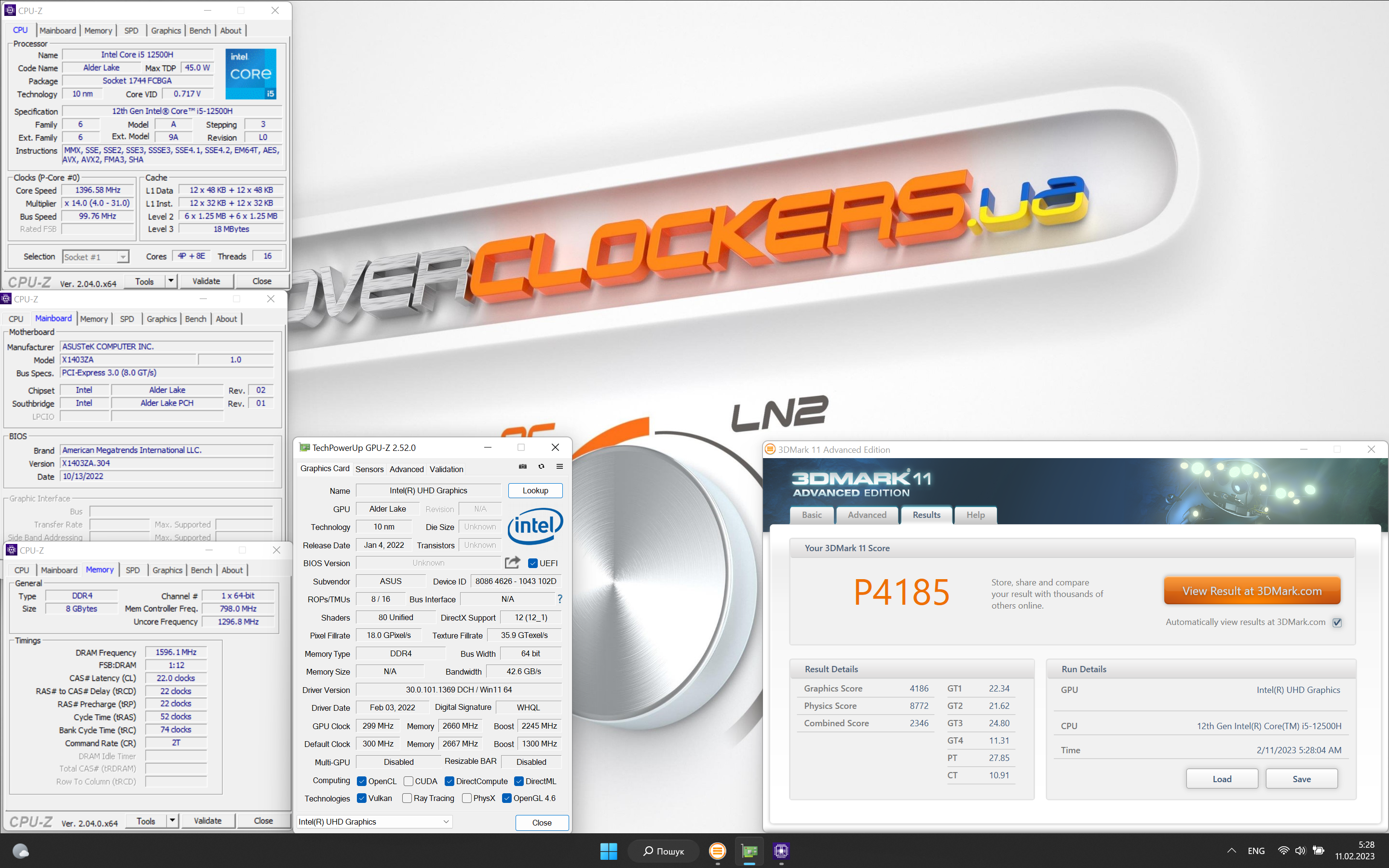Screen dimensions: 1389x868
Task: Click the 3DMark 11 window title icon
Action: (x=770, y=449)
